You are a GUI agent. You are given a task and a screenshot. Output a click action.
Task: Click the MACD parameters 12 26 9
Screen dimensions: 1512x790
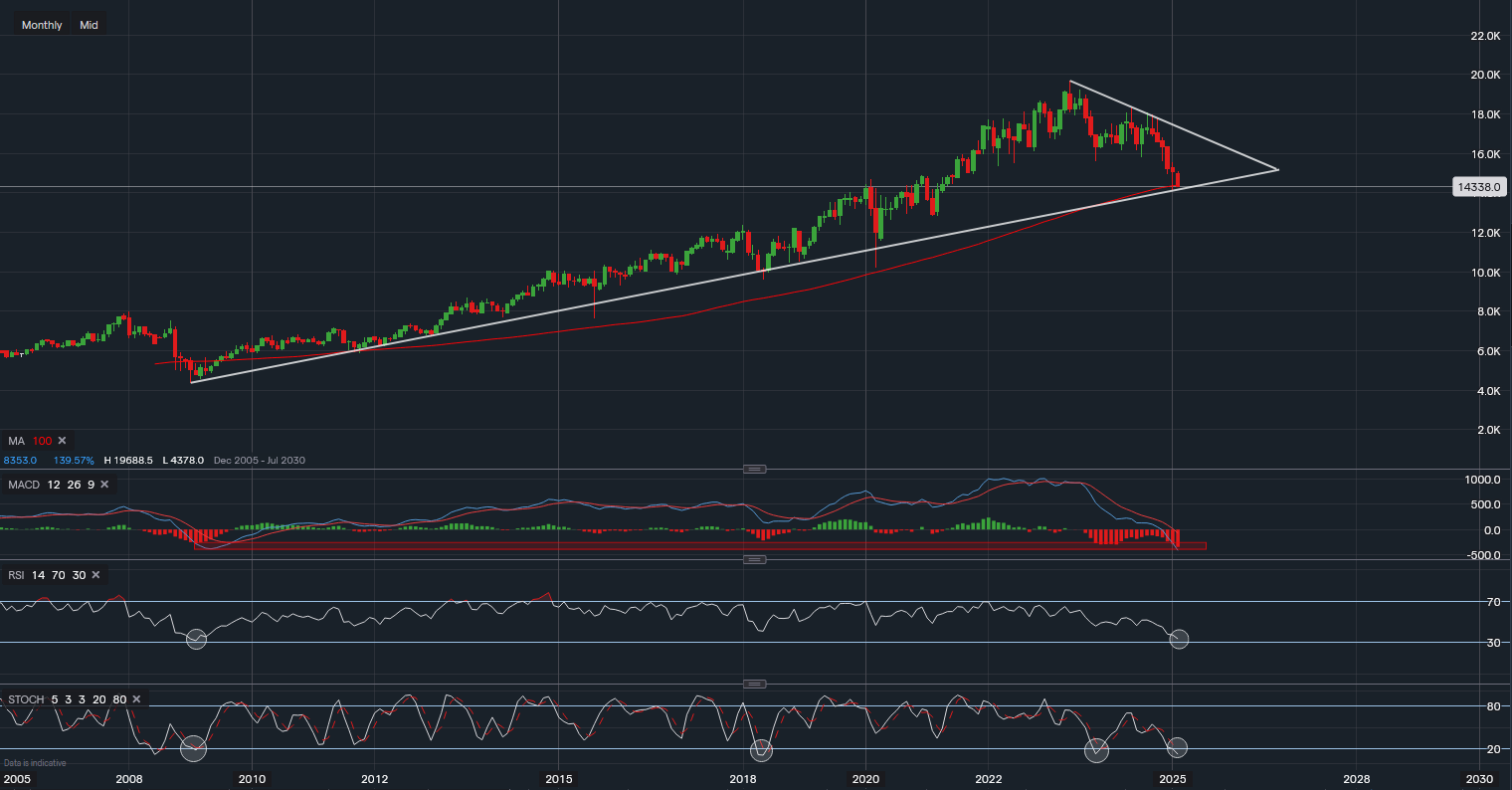[71, 485]
